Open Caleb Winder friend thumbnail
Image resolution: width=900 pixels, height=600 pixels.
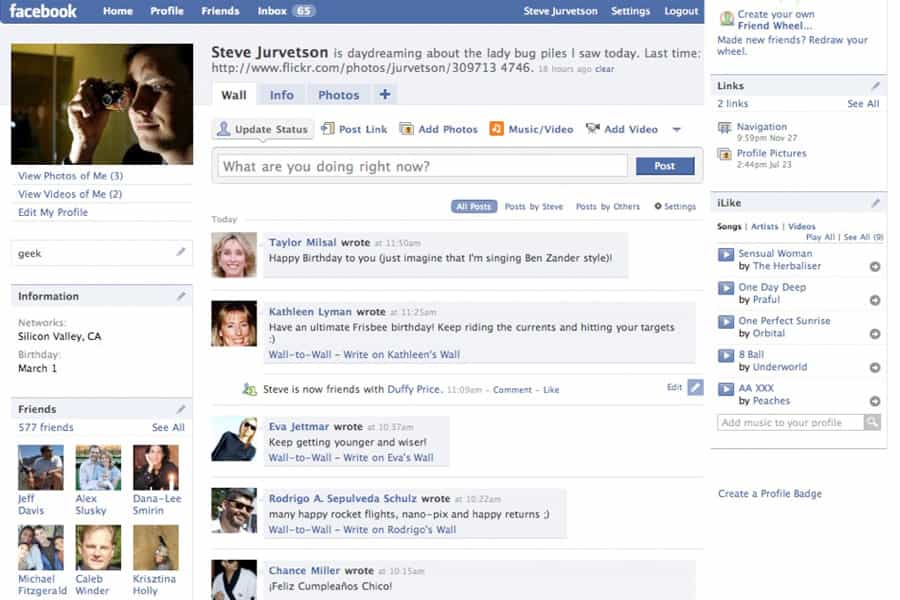[98, 547]
